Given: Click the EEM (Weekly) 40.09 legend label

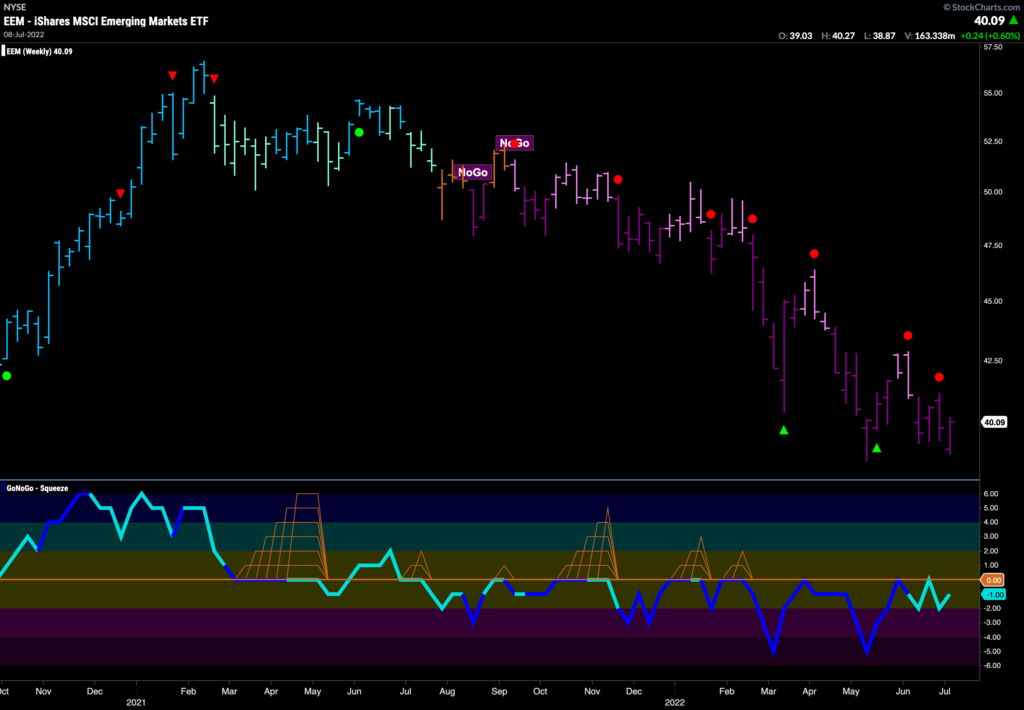Looking at the screenshot, I should tap(39, 52).
